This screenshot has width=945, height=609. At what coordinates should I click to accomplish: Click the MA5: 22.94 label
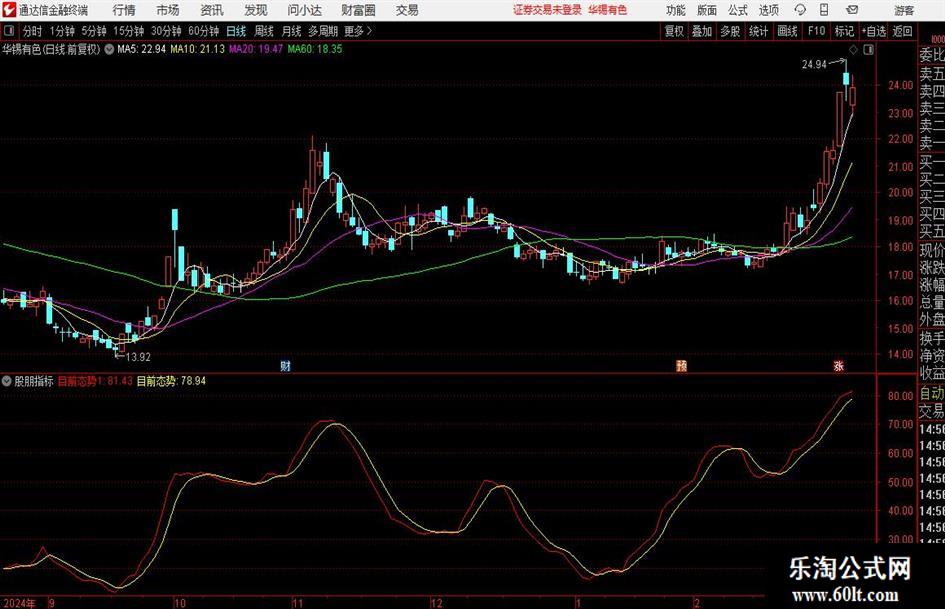141,49
